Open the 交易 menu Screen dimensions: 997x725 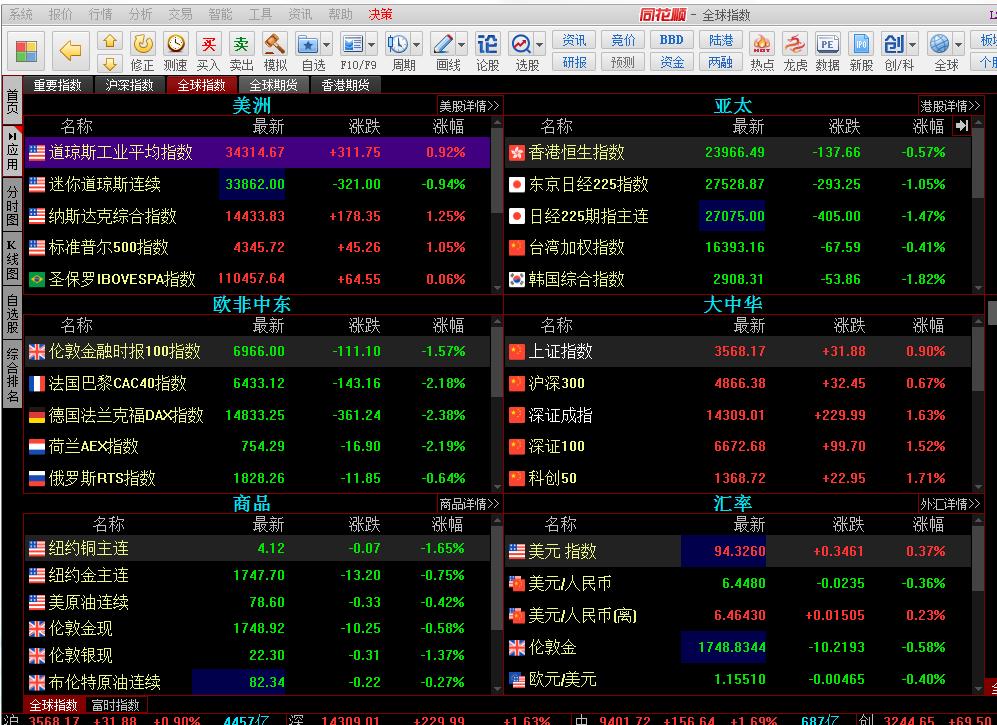pyautogui.click(x=180, y=14)
